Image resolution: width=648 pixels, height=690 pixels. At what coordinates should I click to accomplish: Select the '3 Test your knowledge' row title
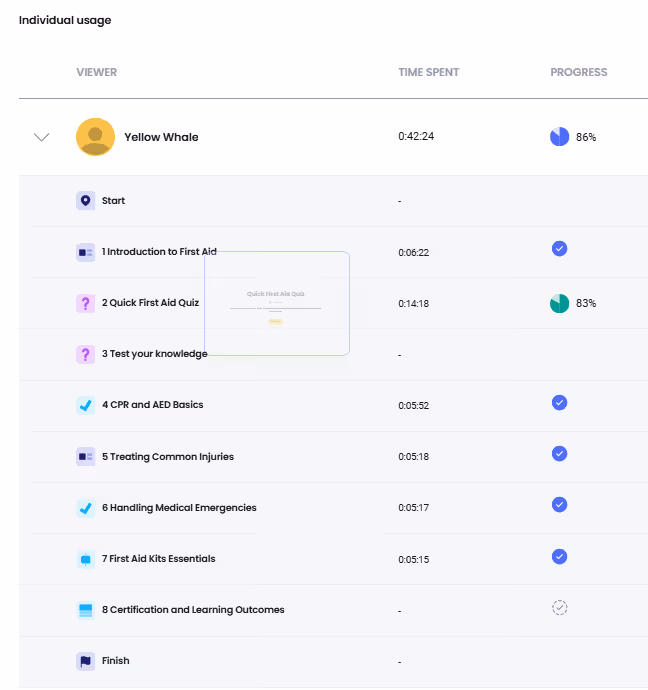[154, 354]
